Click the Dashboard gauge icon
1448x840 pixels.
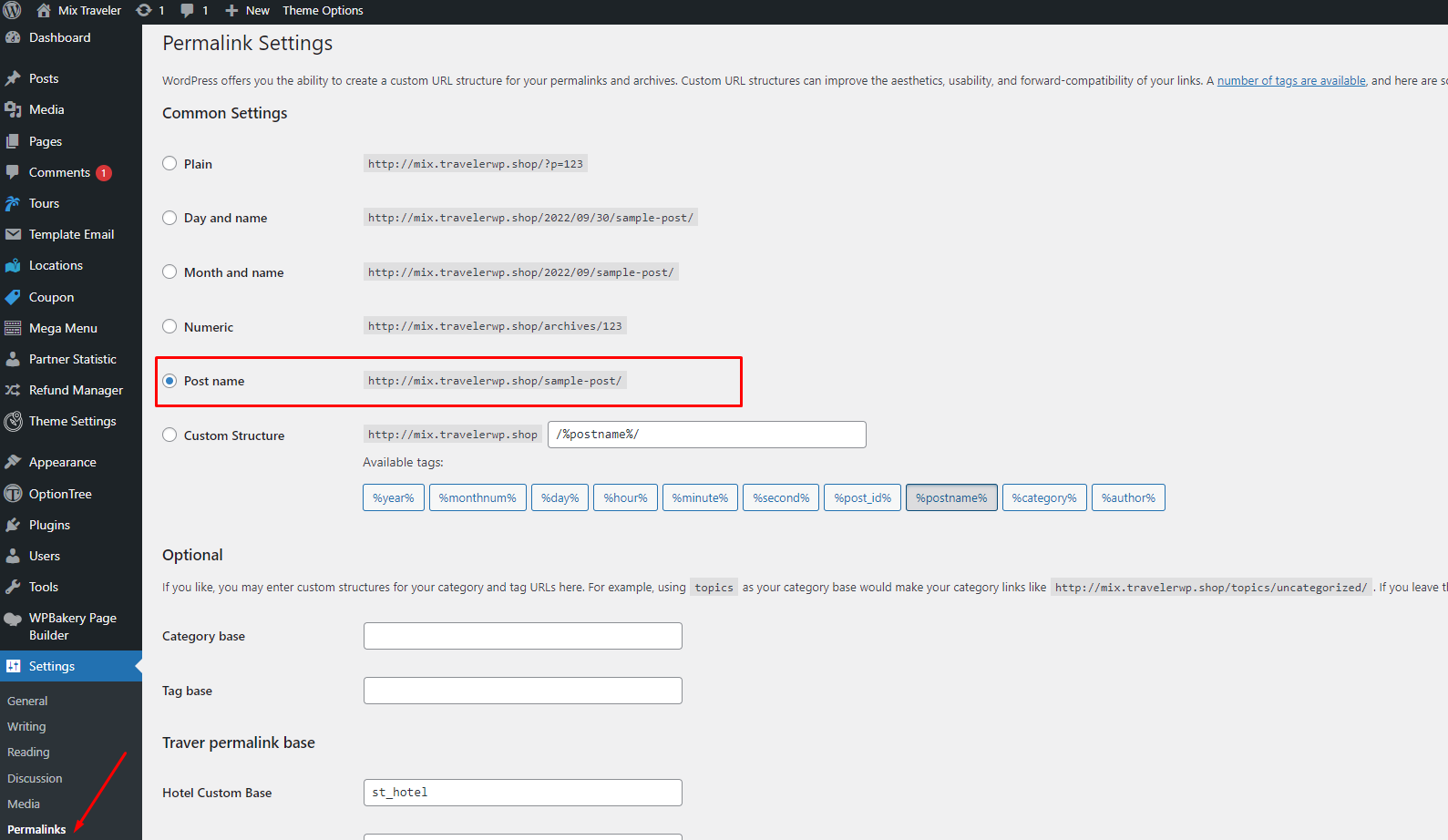click(x=13, y=37)
